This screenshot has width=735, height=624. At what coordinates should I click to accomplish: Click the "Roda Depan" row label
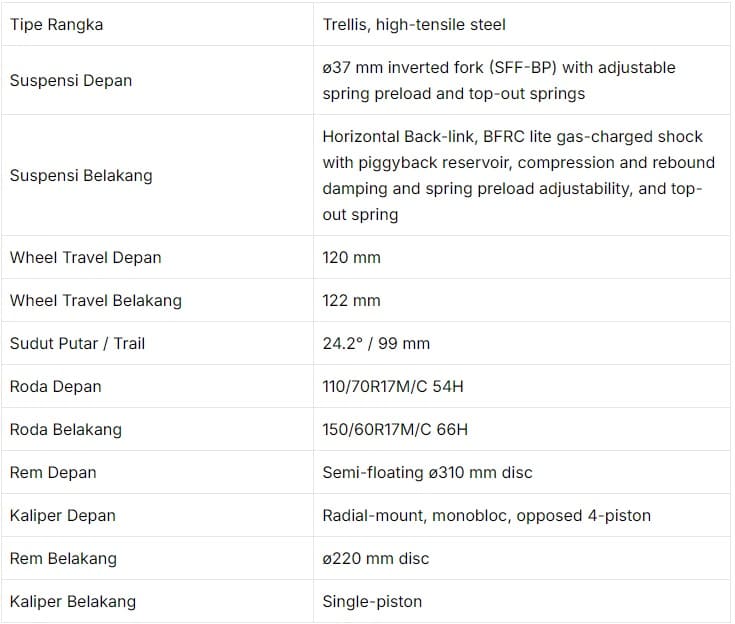[56, 386]
